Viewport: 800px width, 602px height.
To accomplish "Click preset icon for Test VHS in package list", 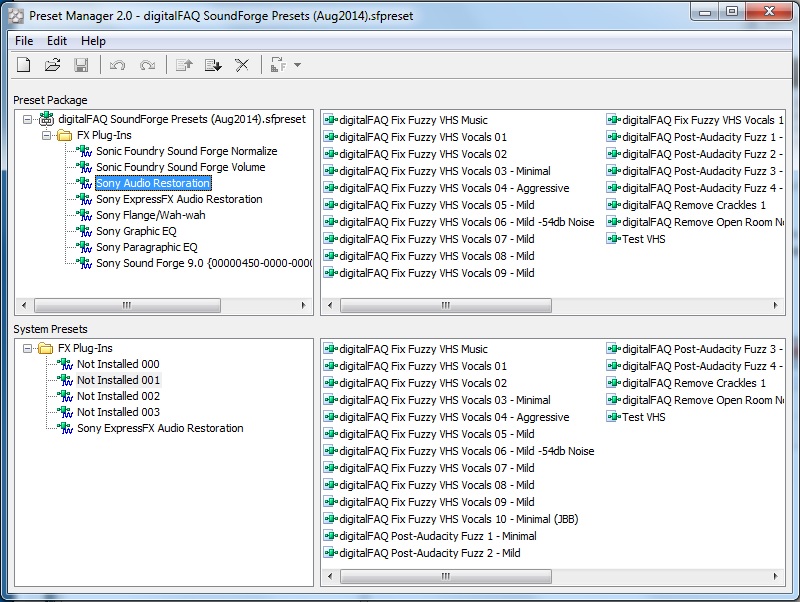I will (x=613, y=239).
